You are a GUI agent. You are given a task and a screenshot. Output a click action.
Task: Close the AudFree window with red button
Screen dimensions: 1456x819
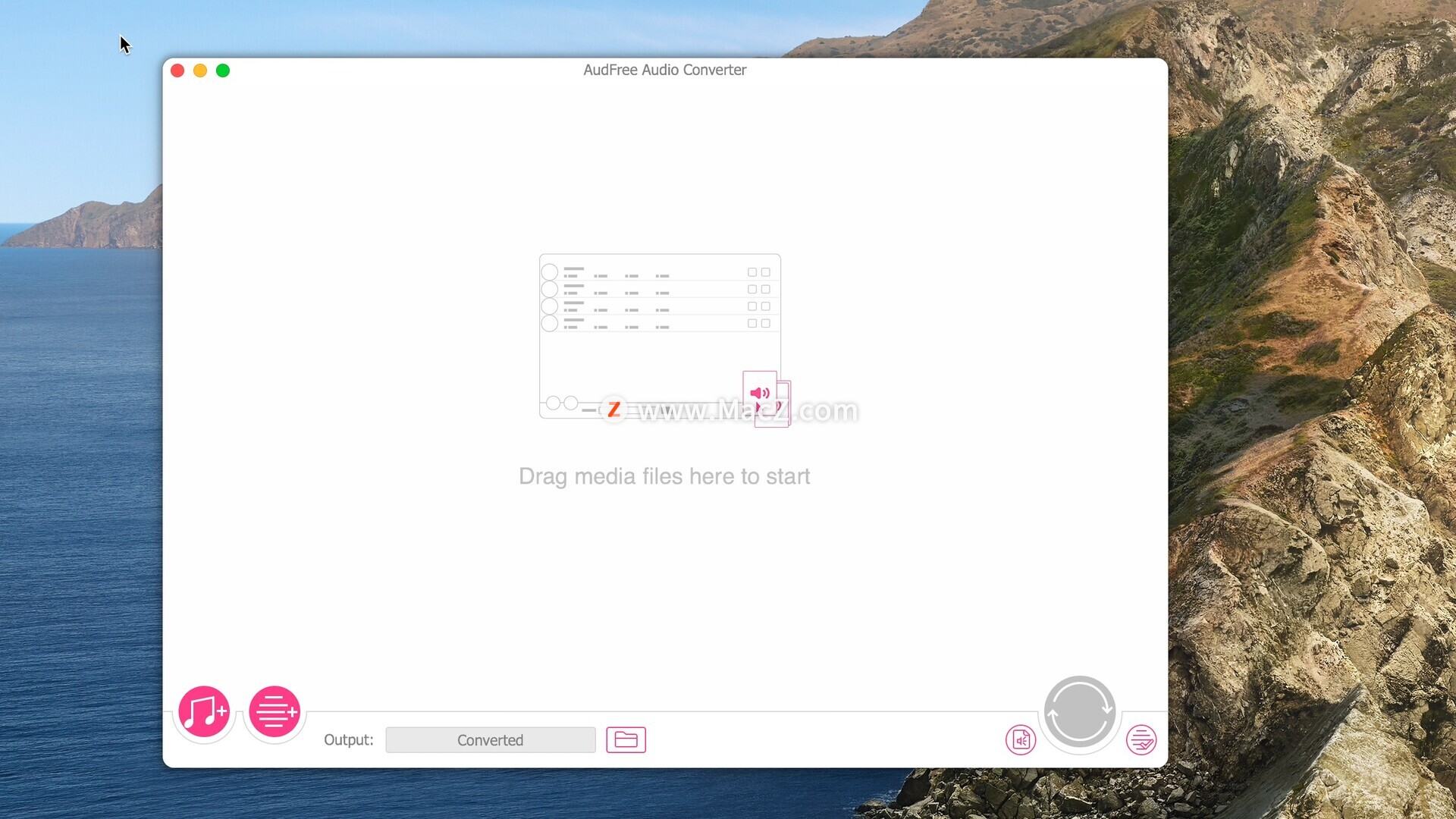(177, 71)
